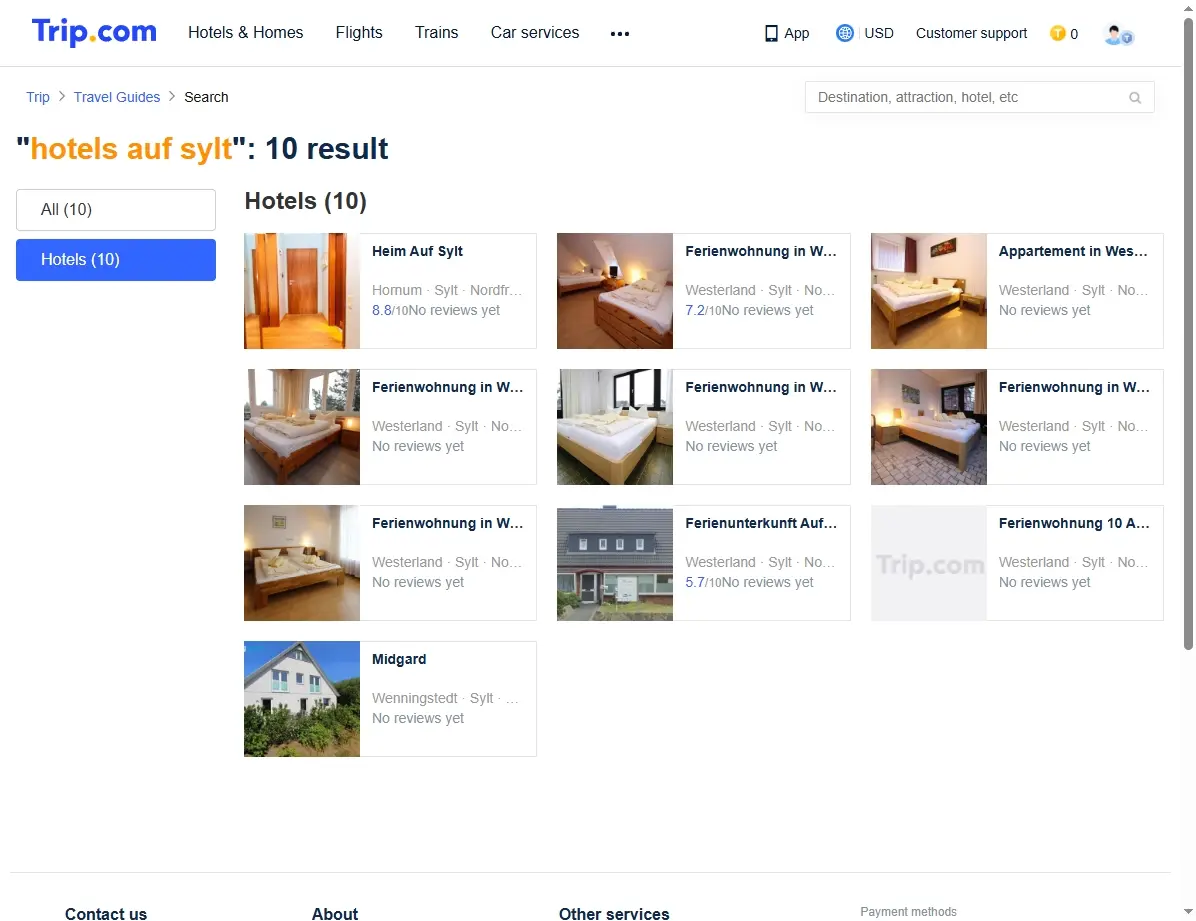Click the phone App icon
1196x921 pixels.
(x=771, y=34)
